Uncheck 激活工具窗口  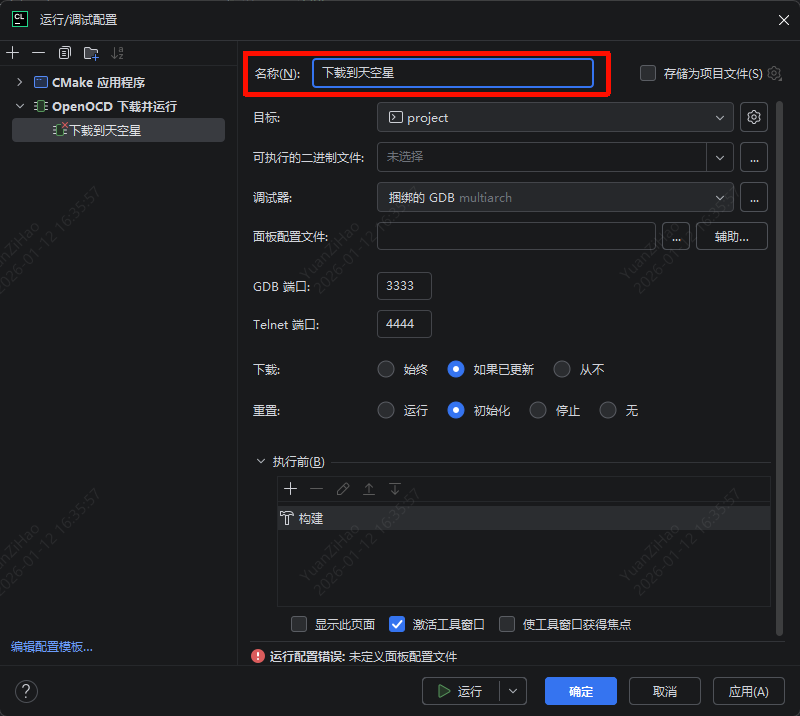coord(397,624)
